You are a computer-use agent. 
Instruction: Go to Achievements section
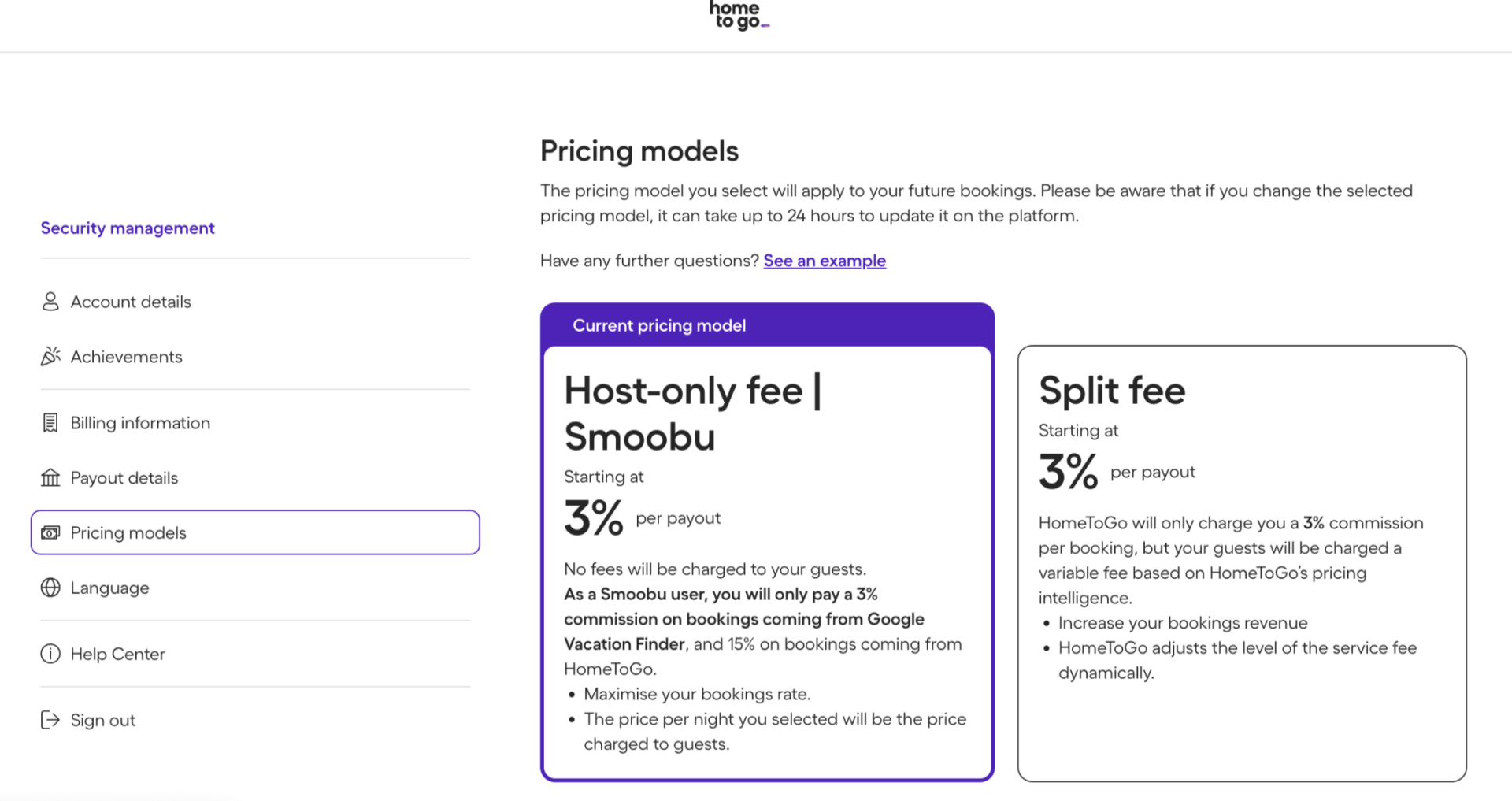coord(126,357)
